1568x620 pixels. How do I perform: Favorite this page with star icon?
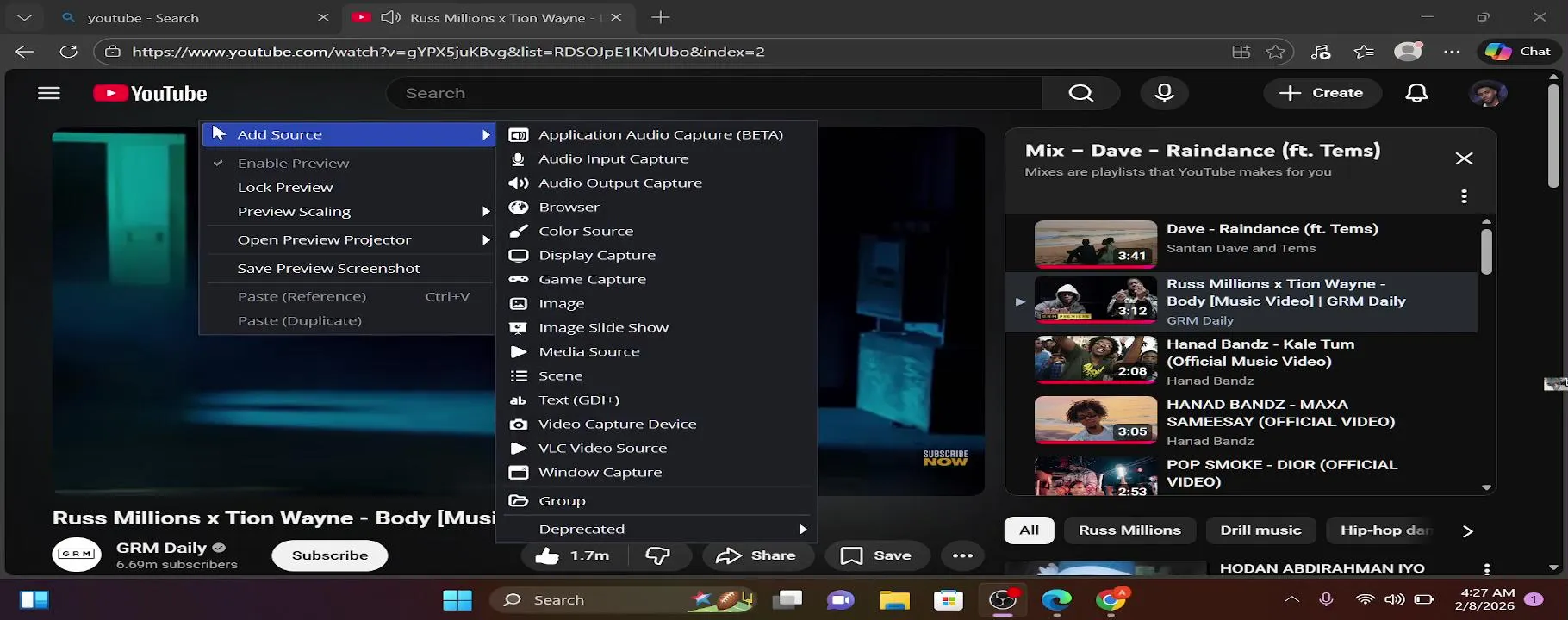pyautogui.click(x=1275, y=52)
